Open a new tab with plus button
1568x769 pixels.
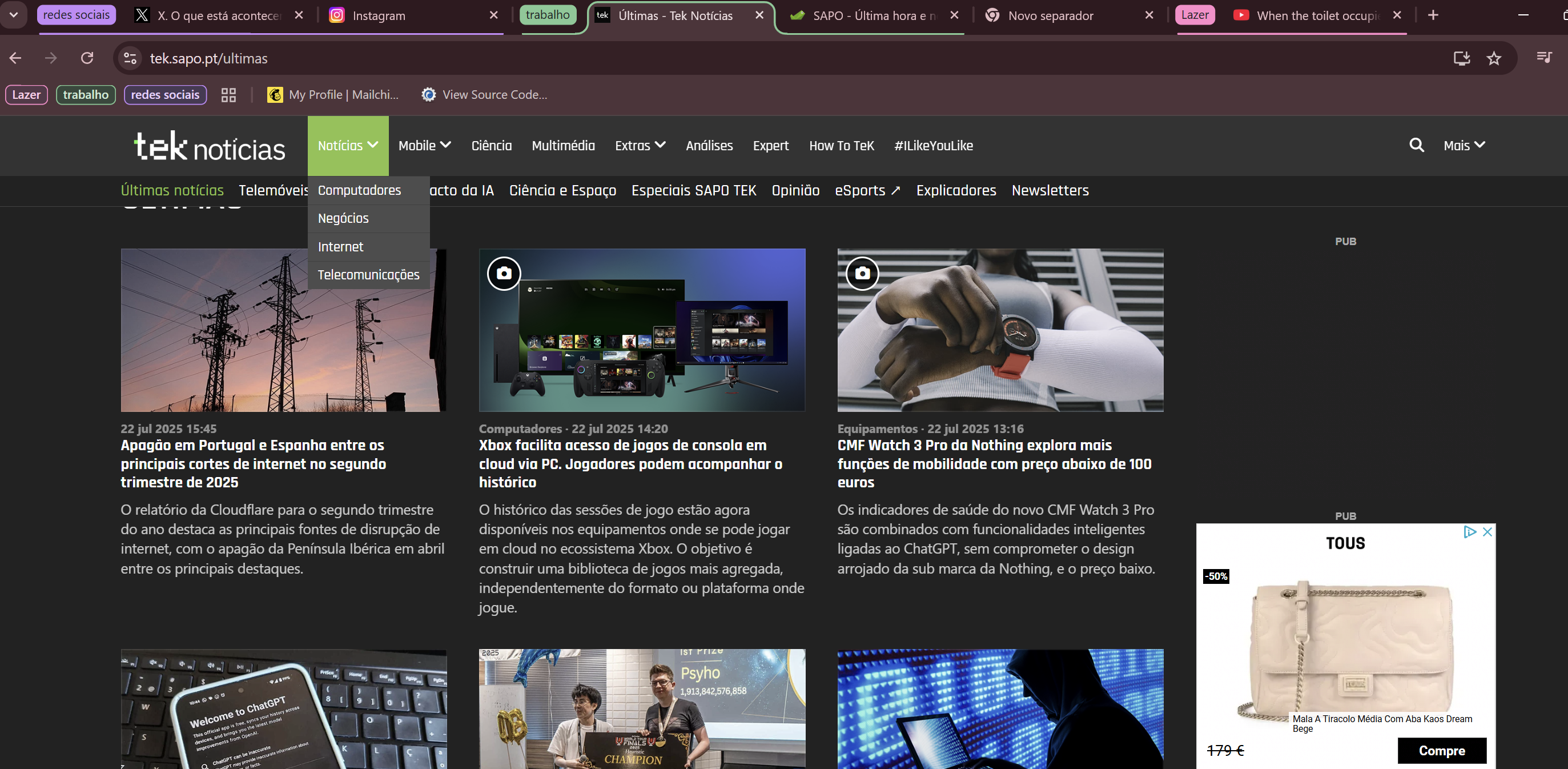point(1433,15)
